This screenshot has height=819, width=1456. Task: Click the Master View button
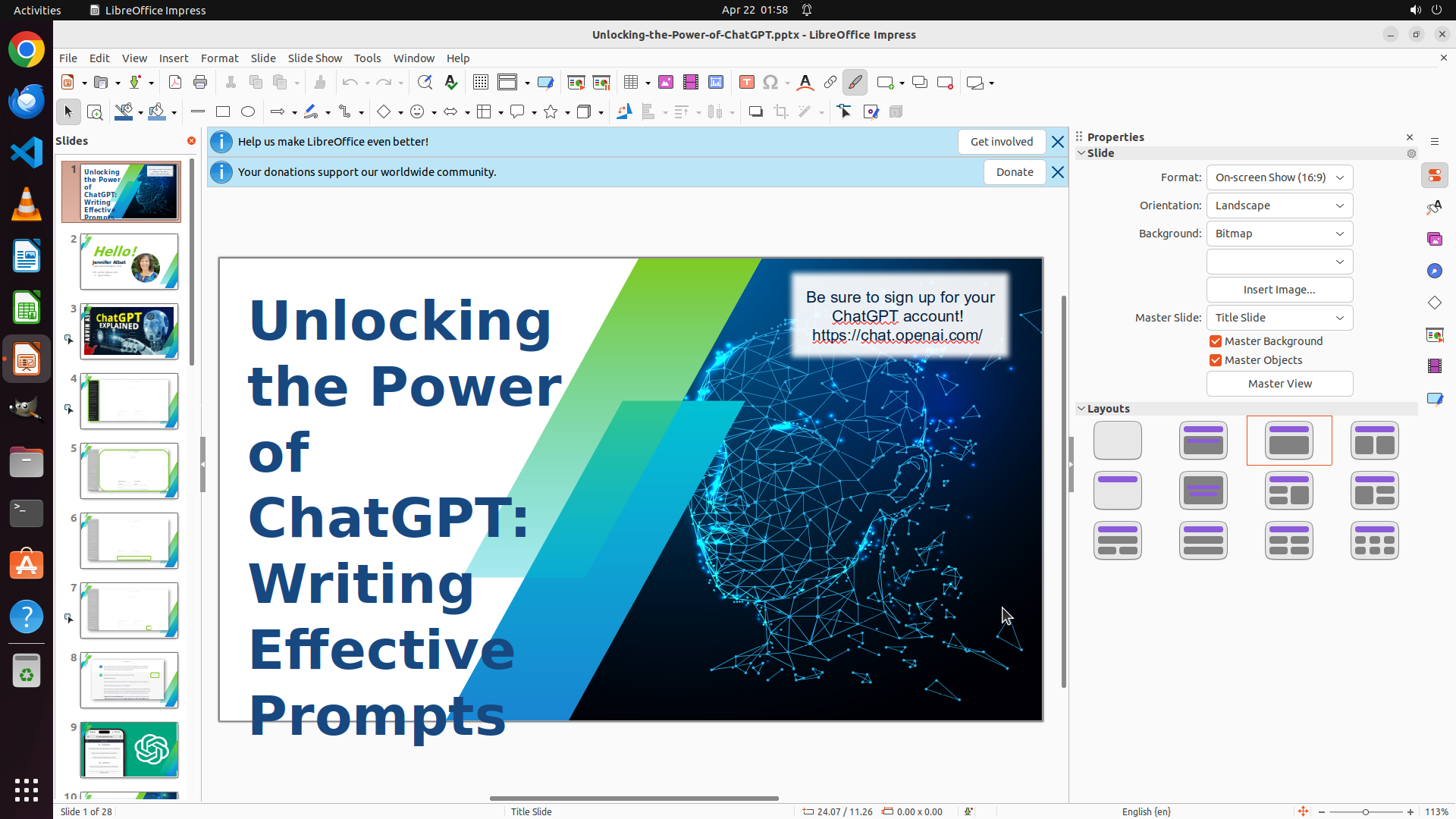1279,384
